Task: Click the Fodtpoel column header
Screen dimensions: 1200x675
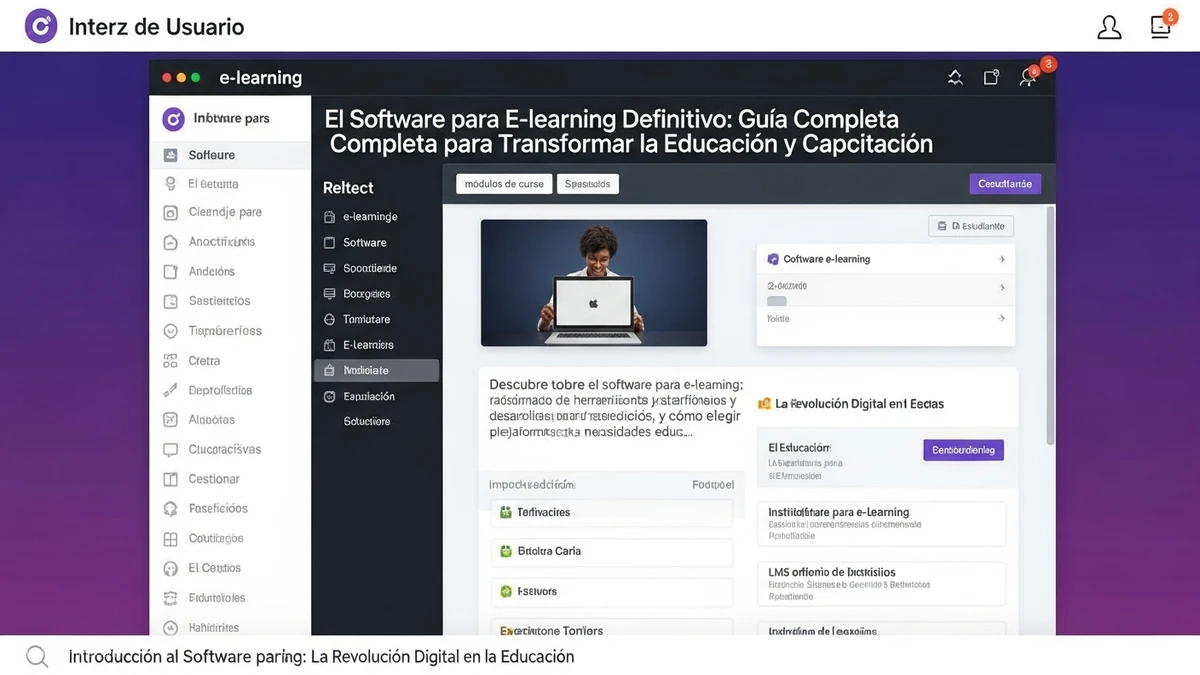Action: (713, 484)
